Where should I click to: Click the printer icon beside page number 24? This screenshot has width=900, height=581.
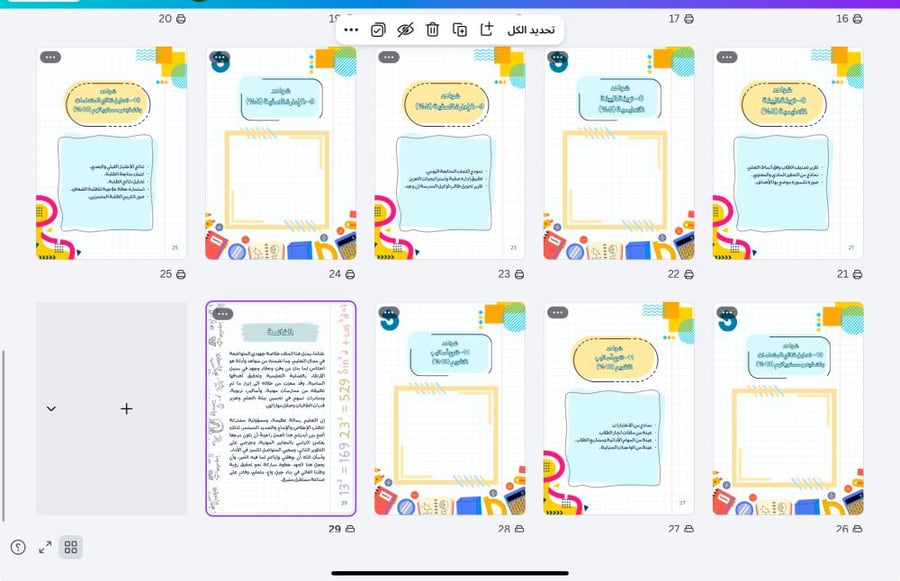350,274
